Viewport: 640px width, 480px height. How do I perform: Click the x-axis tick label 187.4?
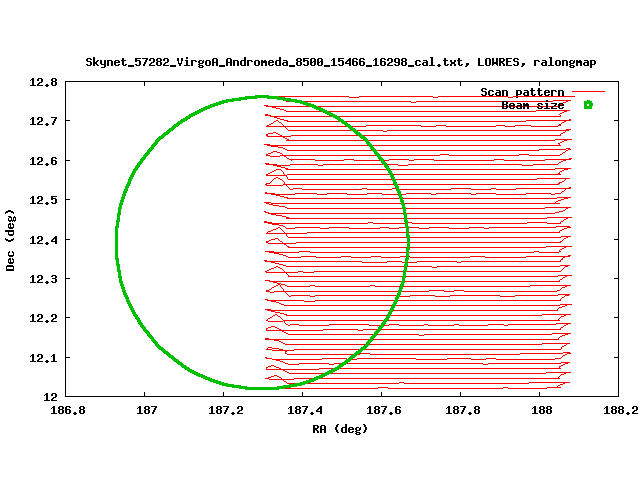coord(305,410)
